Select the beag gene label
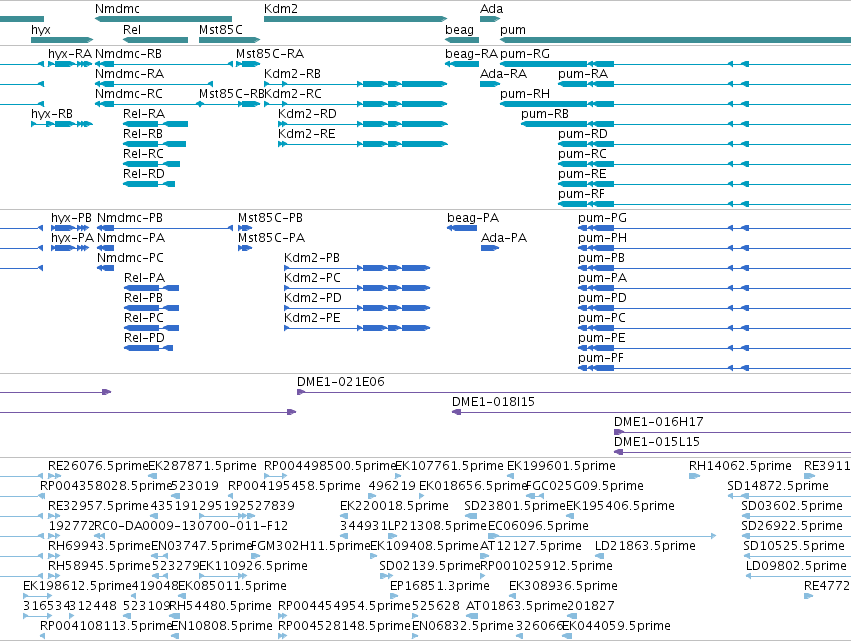The height and width of the screenshot is (641, 851). (x=460, y=29)
